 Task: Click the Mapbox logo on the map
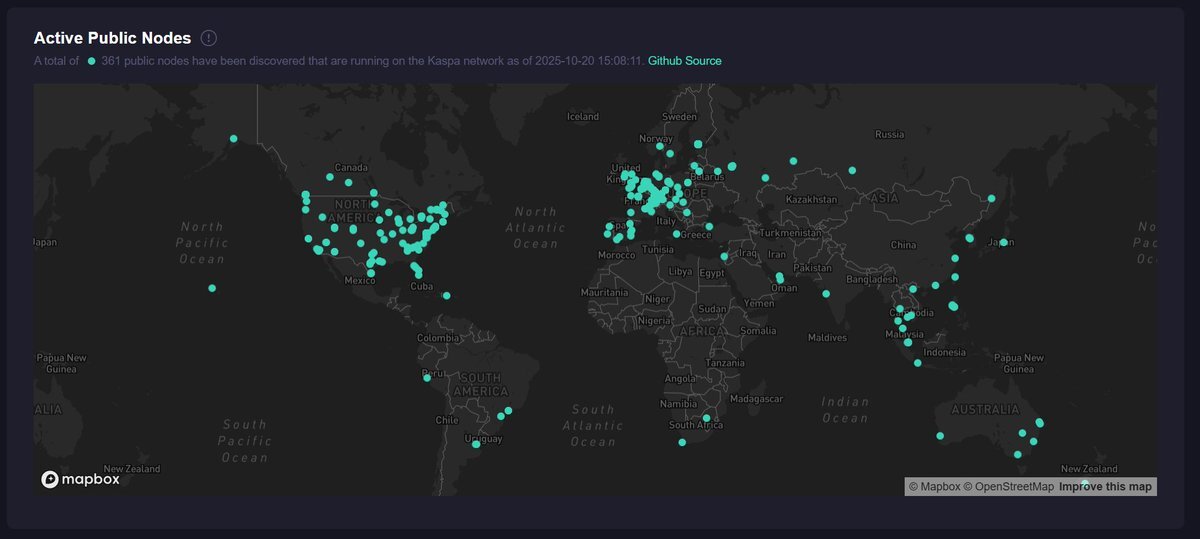80,479
